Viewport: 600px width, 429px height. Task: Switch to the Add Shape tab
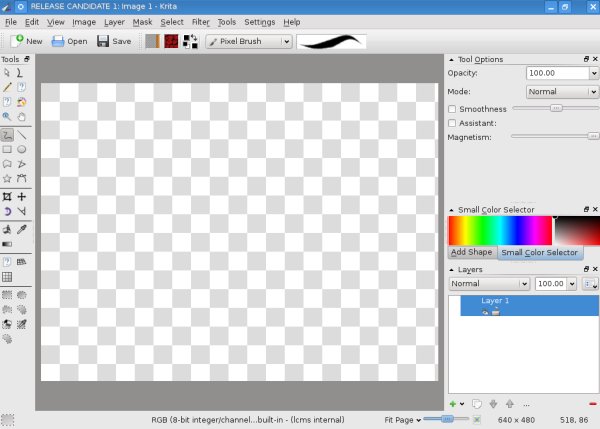[x=471, y=252]
